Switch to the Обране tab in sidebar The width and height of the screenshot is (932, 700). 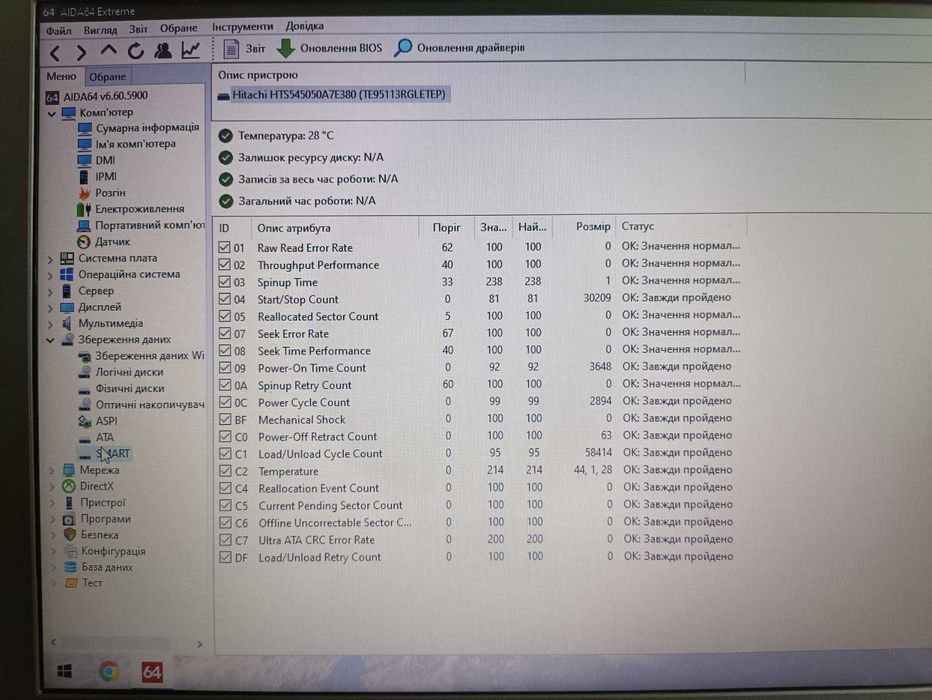[x=107, y=77]
